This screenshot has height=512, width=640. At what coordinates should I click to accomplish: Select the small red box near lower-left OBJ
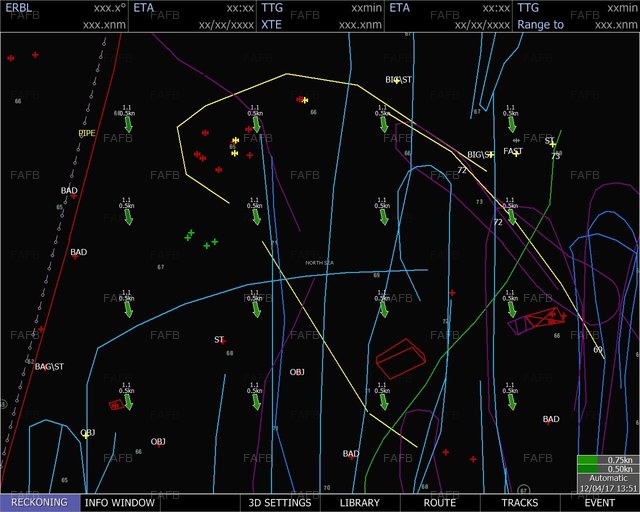coord(117,404)
